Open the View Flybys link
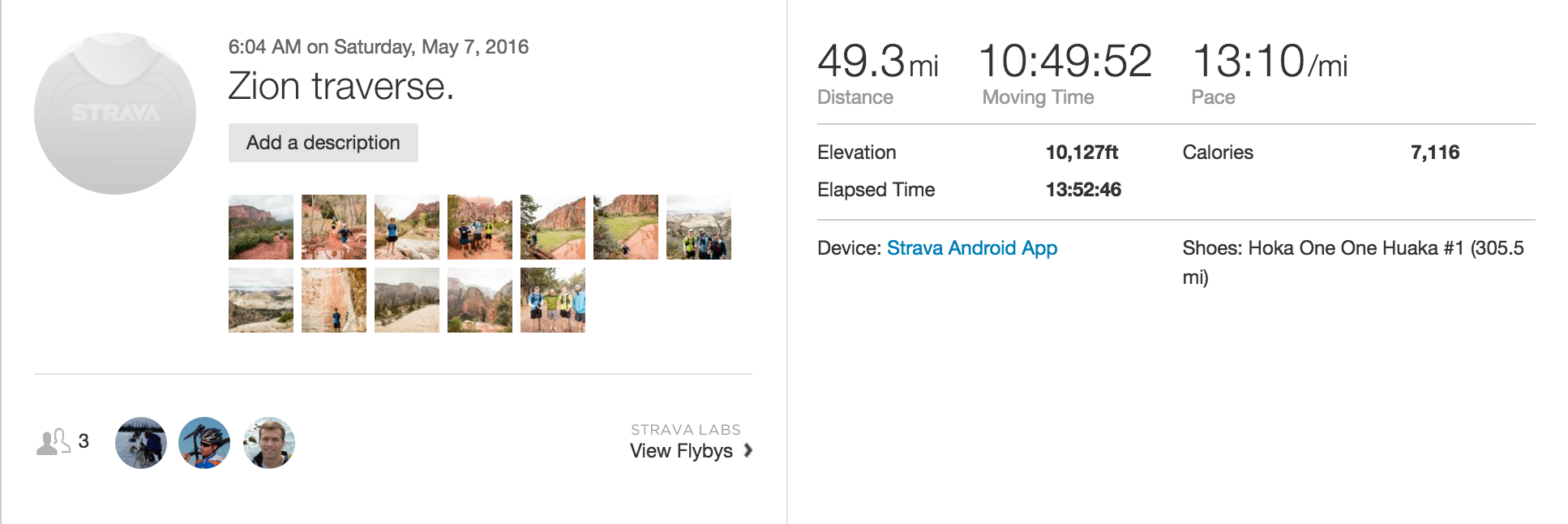This screenshot has height=524, width=1568. (681, 451)
